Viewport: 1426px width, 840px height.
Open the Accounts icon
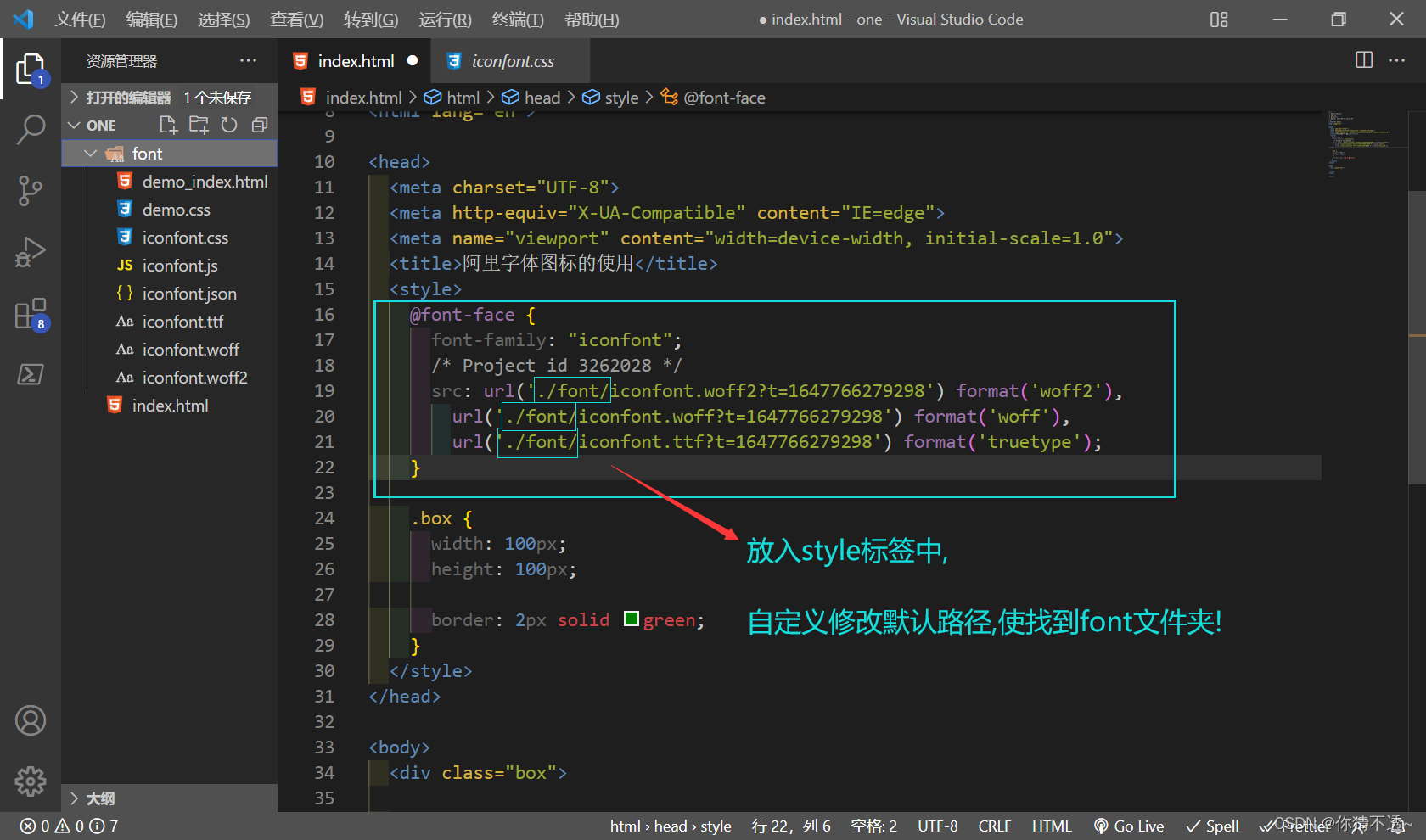pyautogui.click(x=31, y=720)
